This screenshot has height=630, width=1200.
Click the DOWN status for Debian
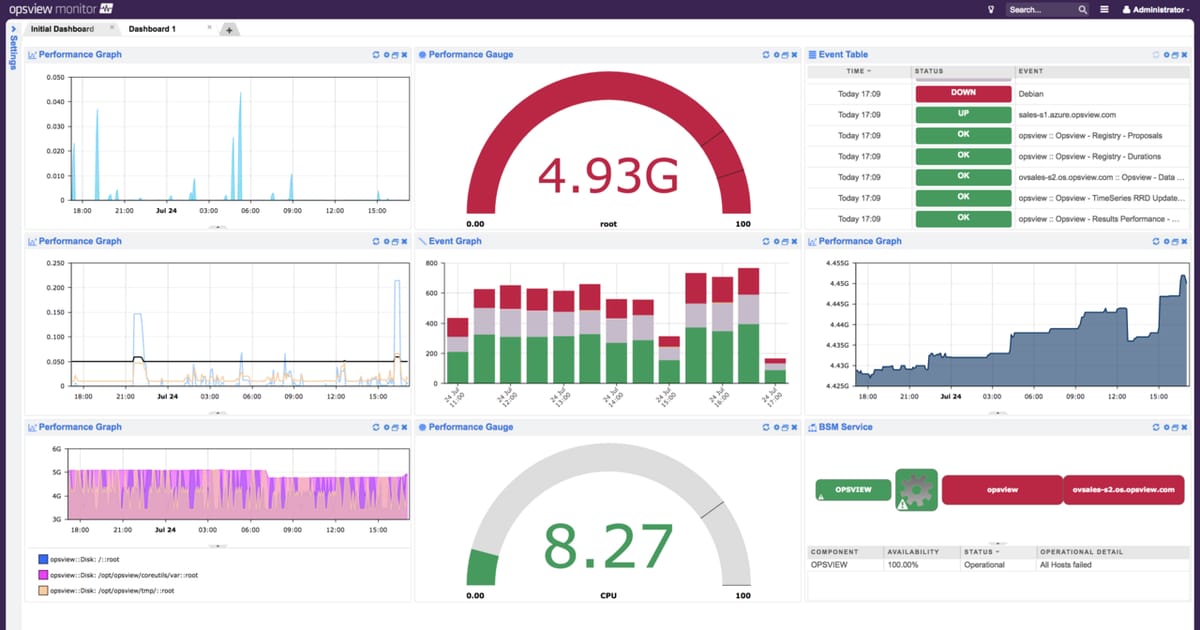click(963, 93)
